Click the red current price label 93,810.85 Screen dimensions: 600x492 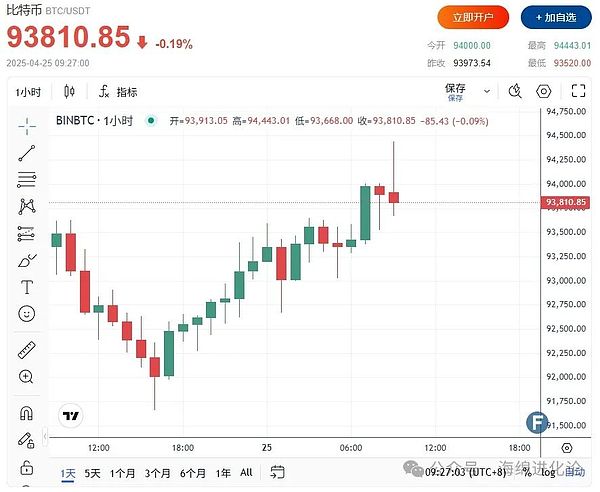(x=565, y=203)
